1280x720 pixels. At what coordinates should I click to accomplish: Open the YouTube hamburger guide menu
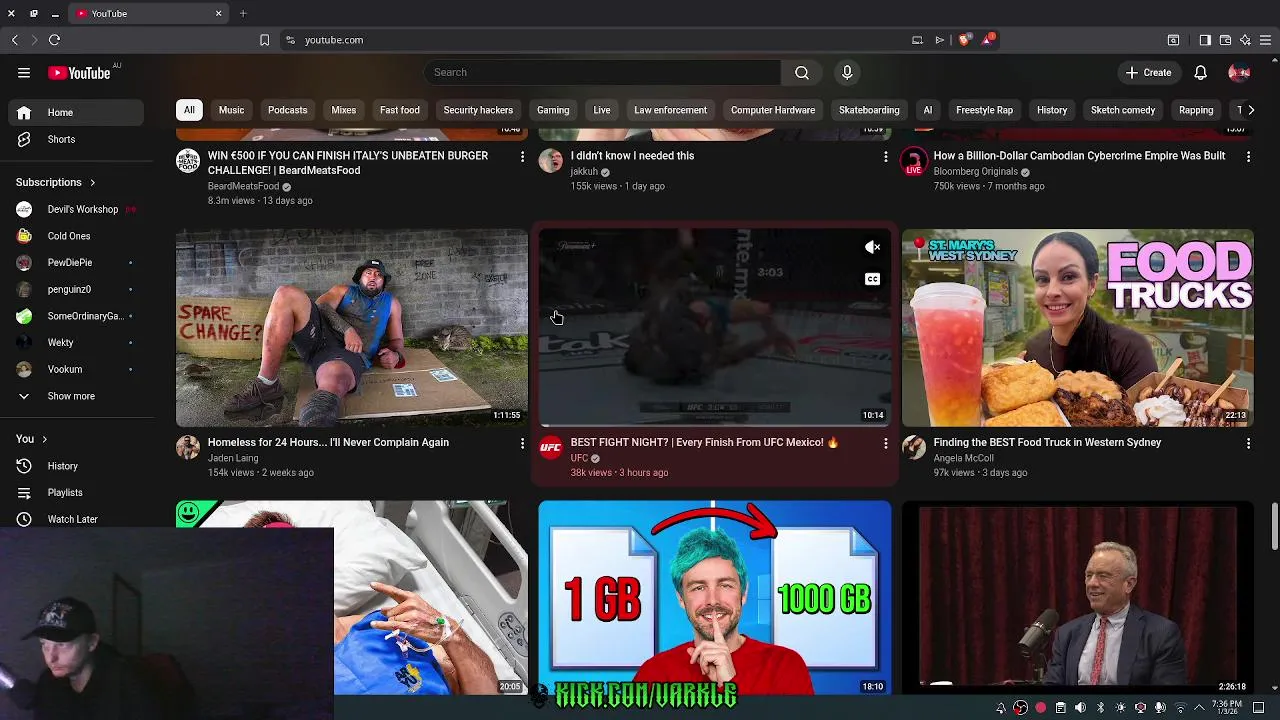24,72
